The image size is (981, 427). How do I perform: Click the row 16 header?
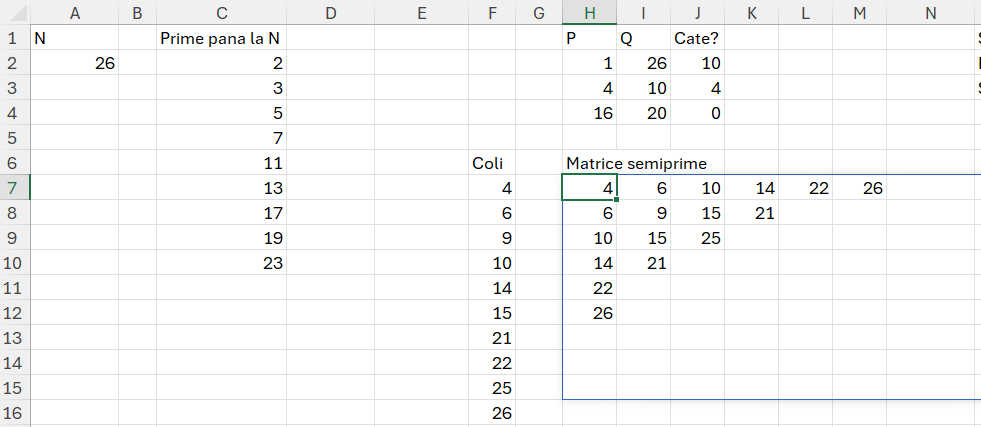pos(14,413)
